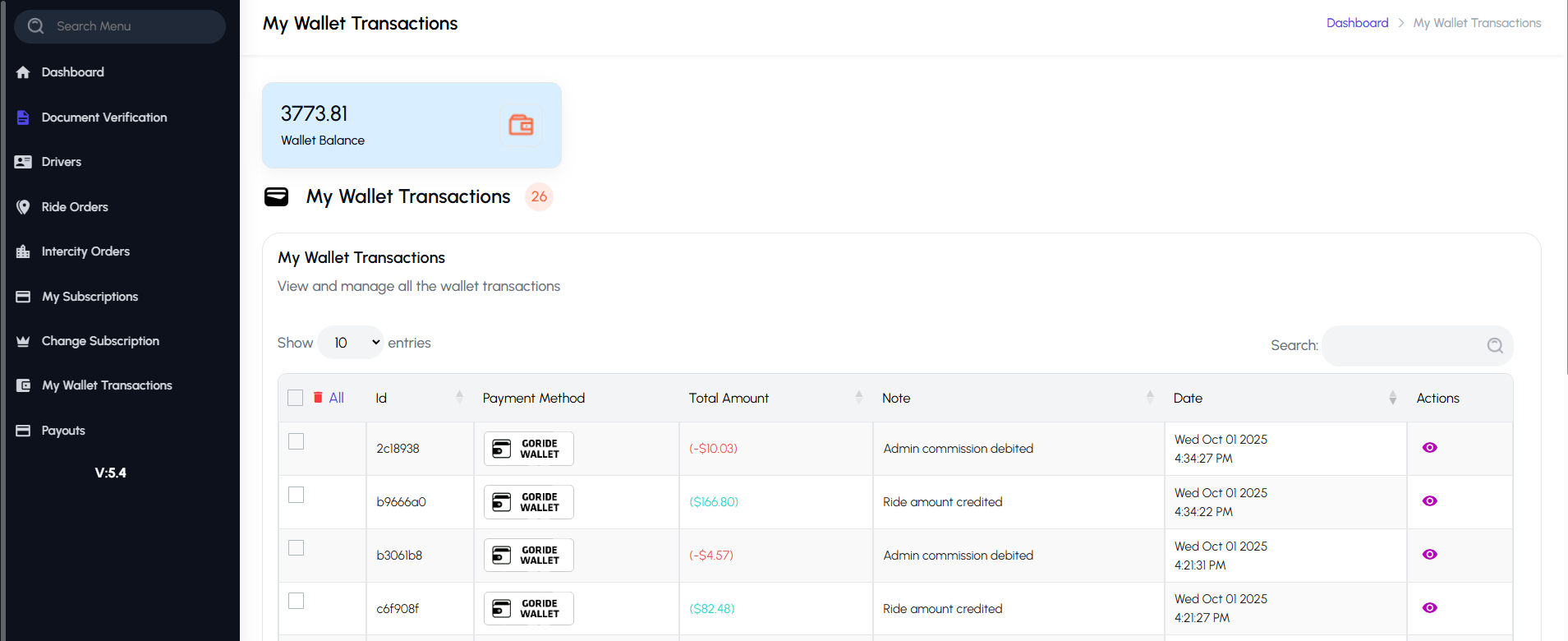
Task: Click the orange wallet icon on balance card
Action: coord(521,125)
